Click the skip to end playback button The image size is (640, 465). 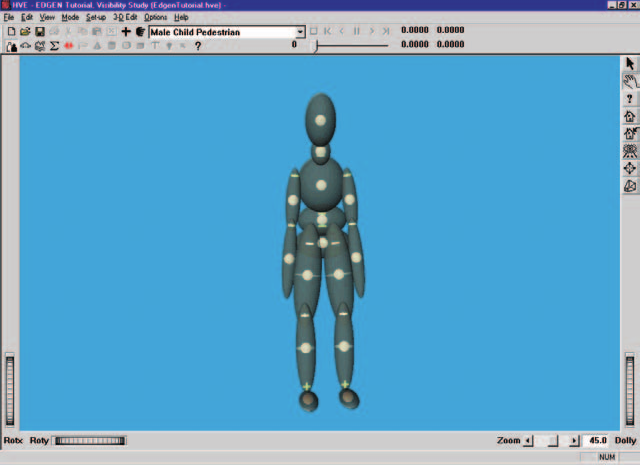[x=386, y=31]
